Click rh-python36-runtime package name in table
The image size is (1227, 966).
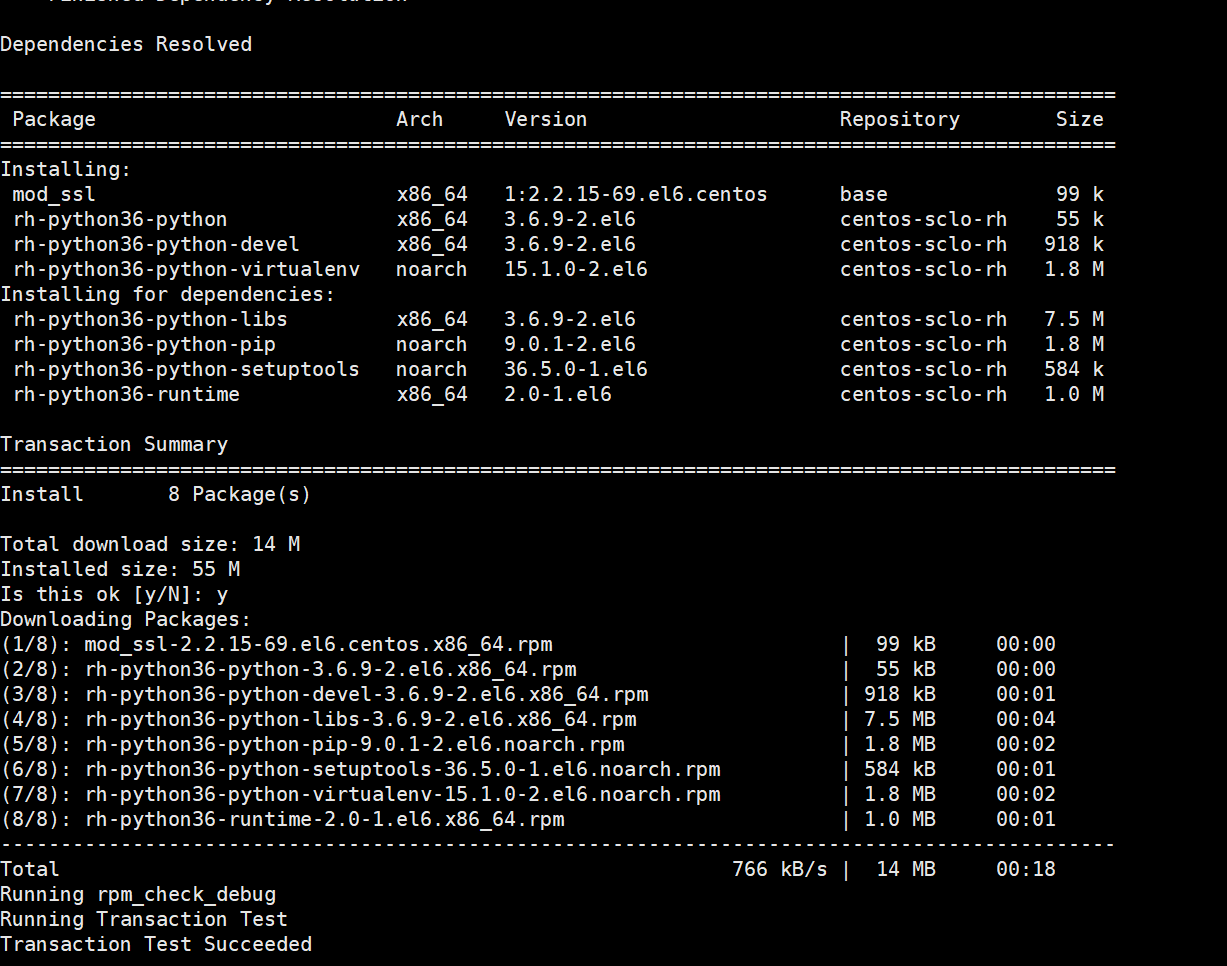126,394
